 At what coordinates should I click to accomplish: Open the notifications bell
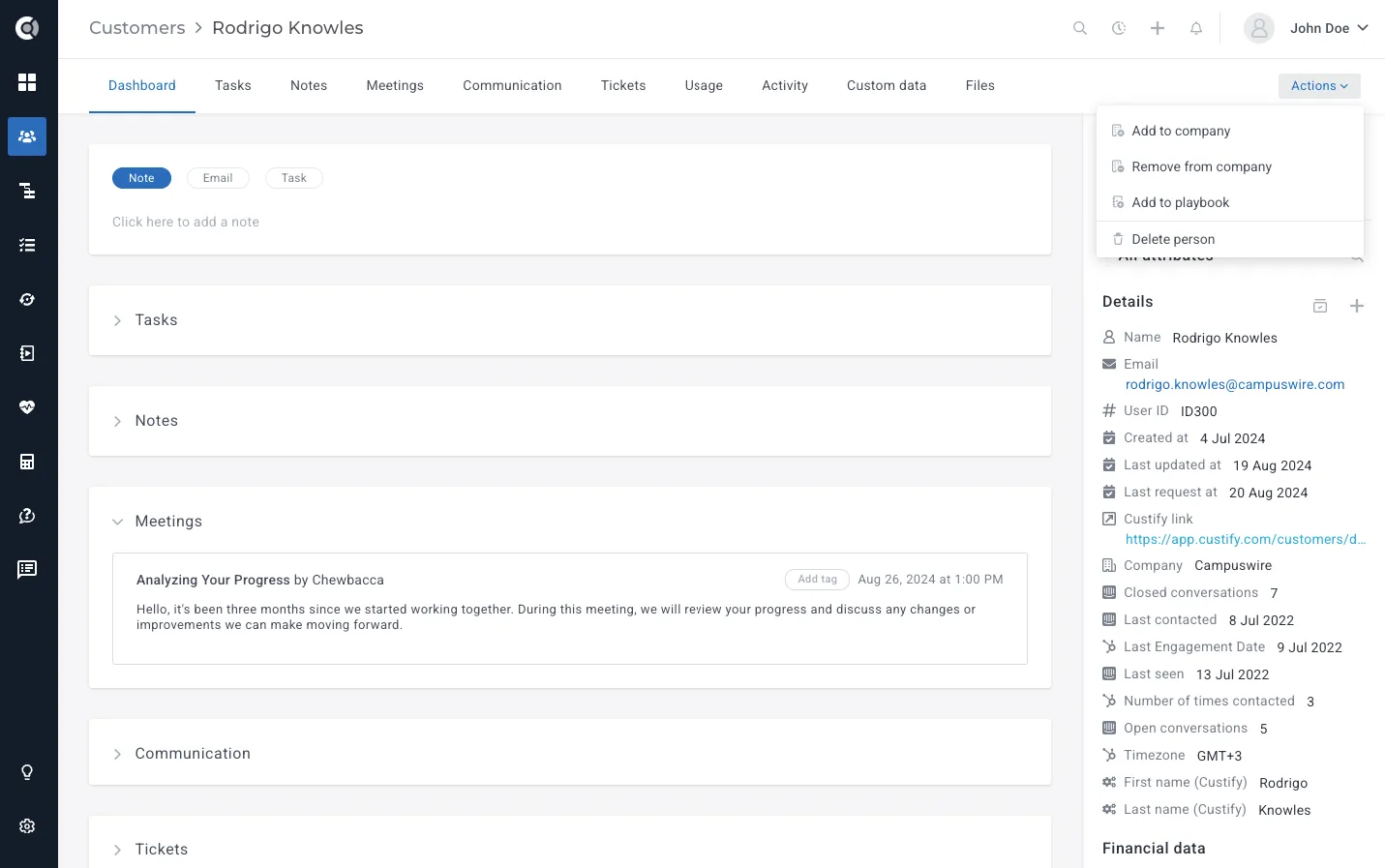pos(1196,28)
